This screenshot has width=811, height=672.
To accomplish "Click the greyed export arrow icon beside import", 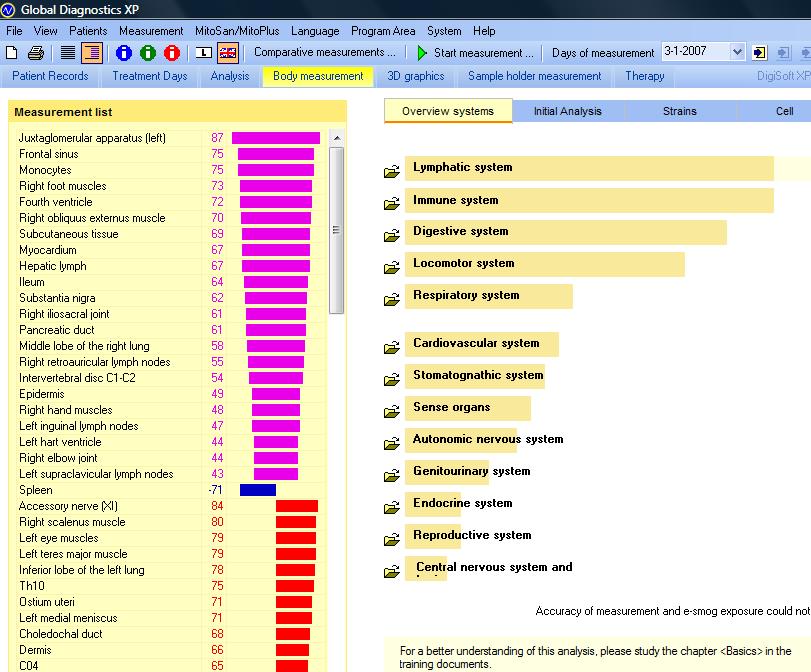I will click(x=784, y=53).
